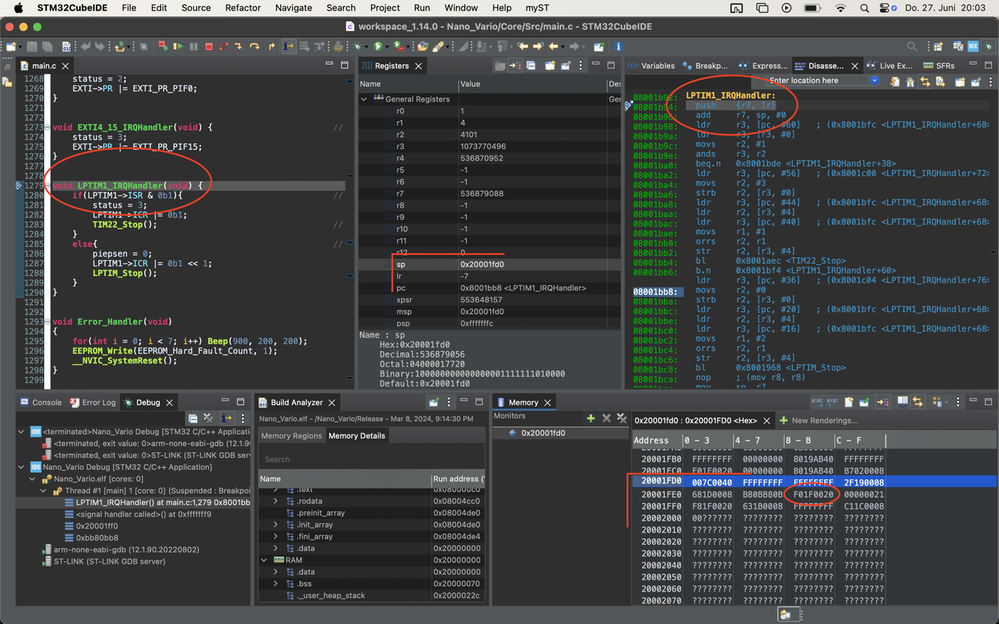Toggle Instruction Stepping Mode
Screen dimensions: 999x624
point(289,46)
